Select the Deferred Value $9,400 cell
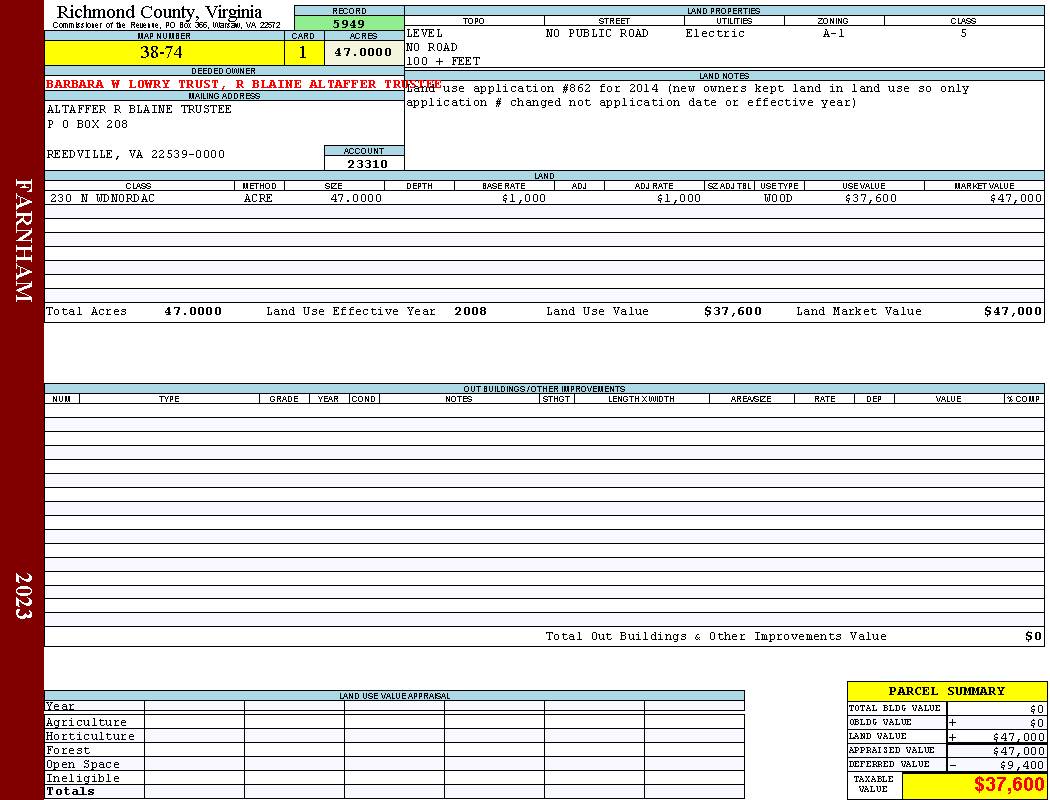 coord(996,765)
